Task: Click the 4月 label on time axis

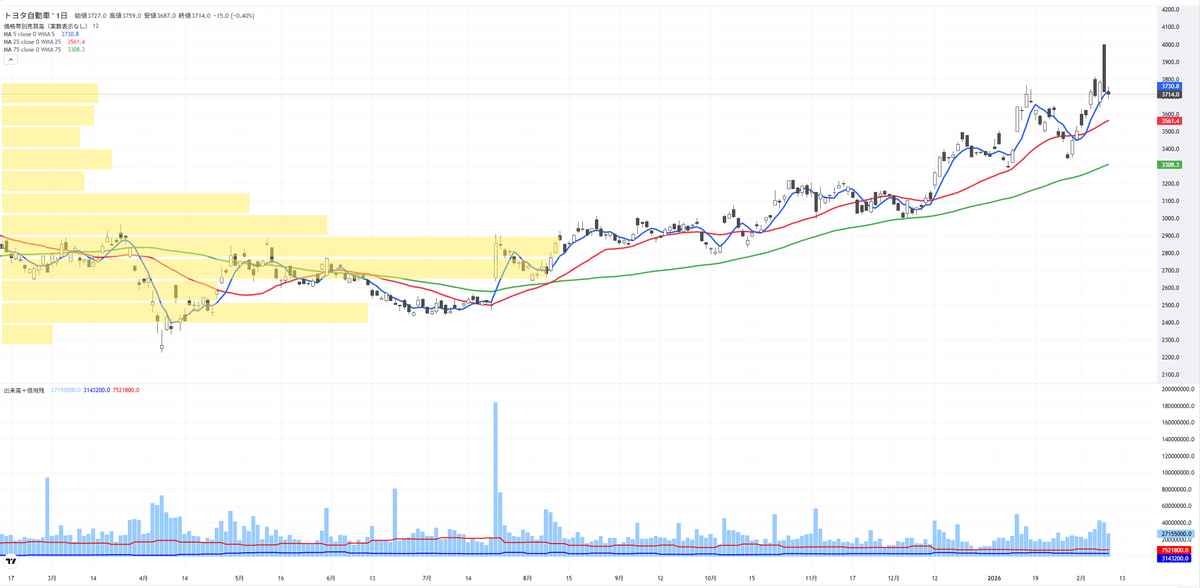Action: (144, 577)
